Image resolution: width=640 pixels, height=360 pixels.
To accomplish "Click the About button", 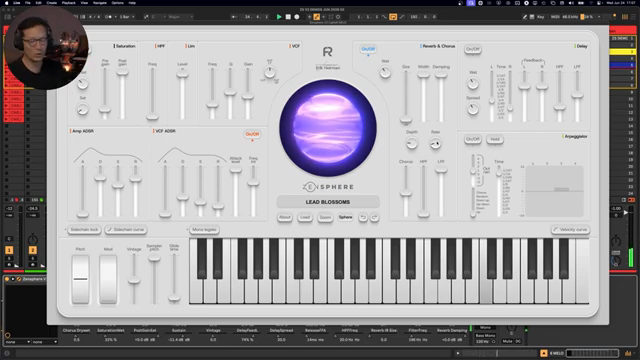I will click(x=285, y=218).
